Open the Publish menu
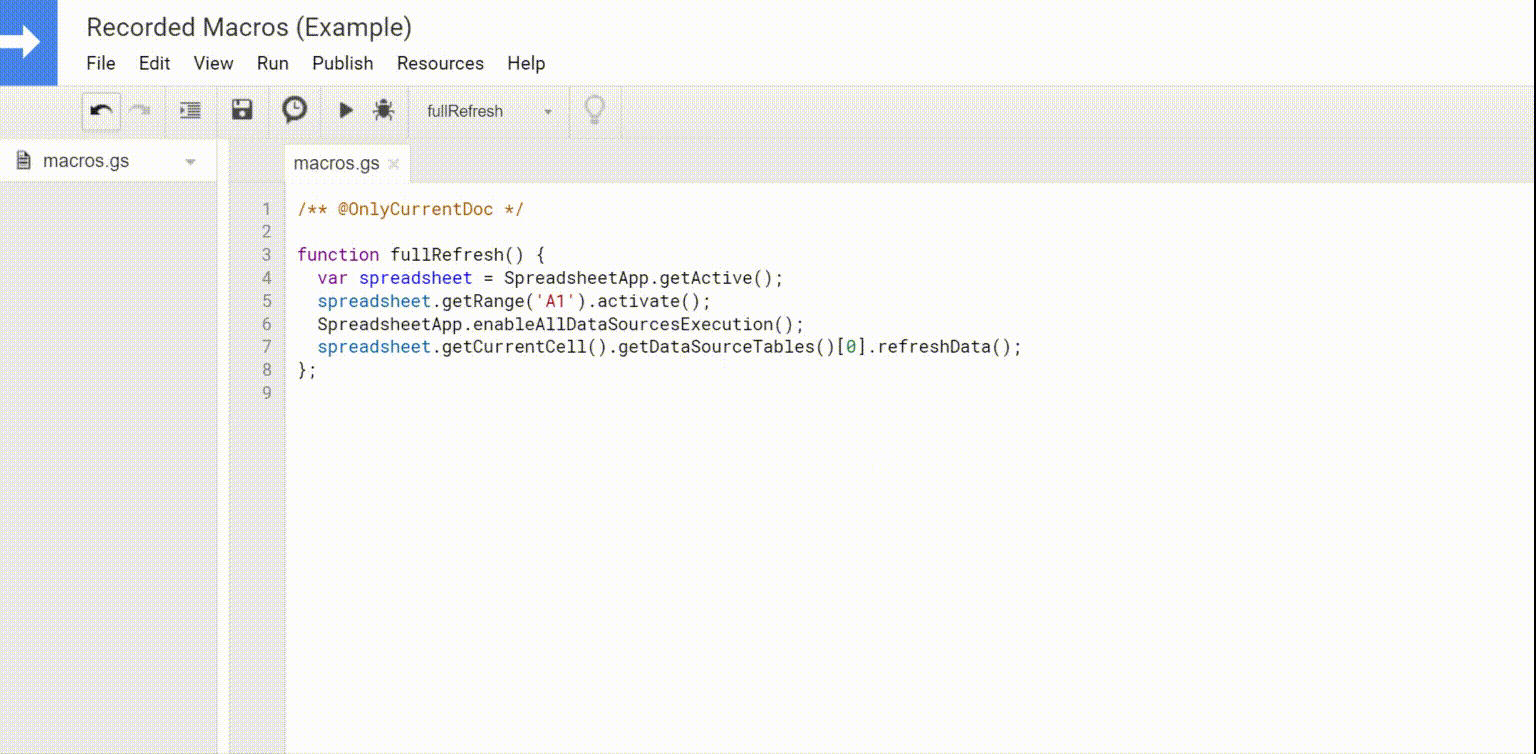Viewport: 1536px width, 754px height. click(x=342, y=63)
